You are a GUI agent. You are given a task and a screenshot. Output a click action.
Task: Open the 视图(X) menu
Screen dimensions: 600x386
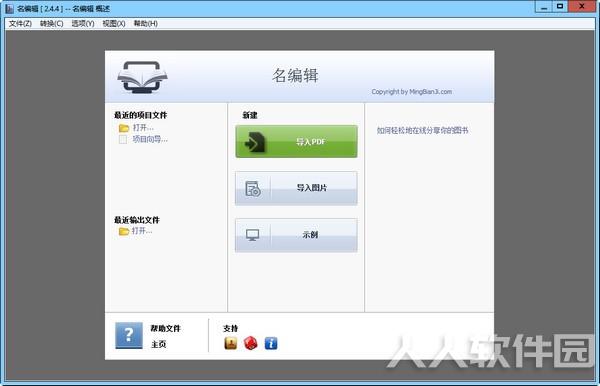tap(114, 24)
